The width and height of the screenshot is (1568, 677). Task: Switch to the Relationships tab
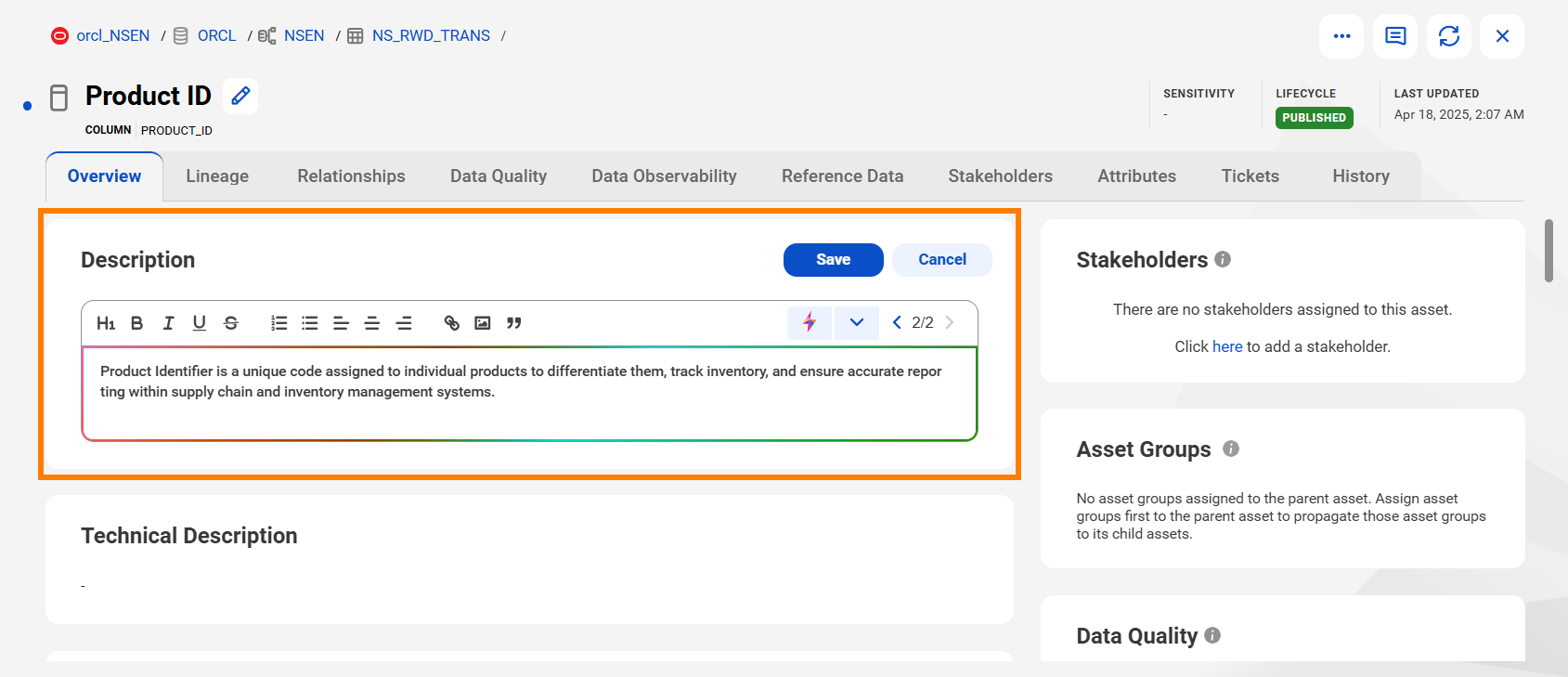click(x=351, y=176)
